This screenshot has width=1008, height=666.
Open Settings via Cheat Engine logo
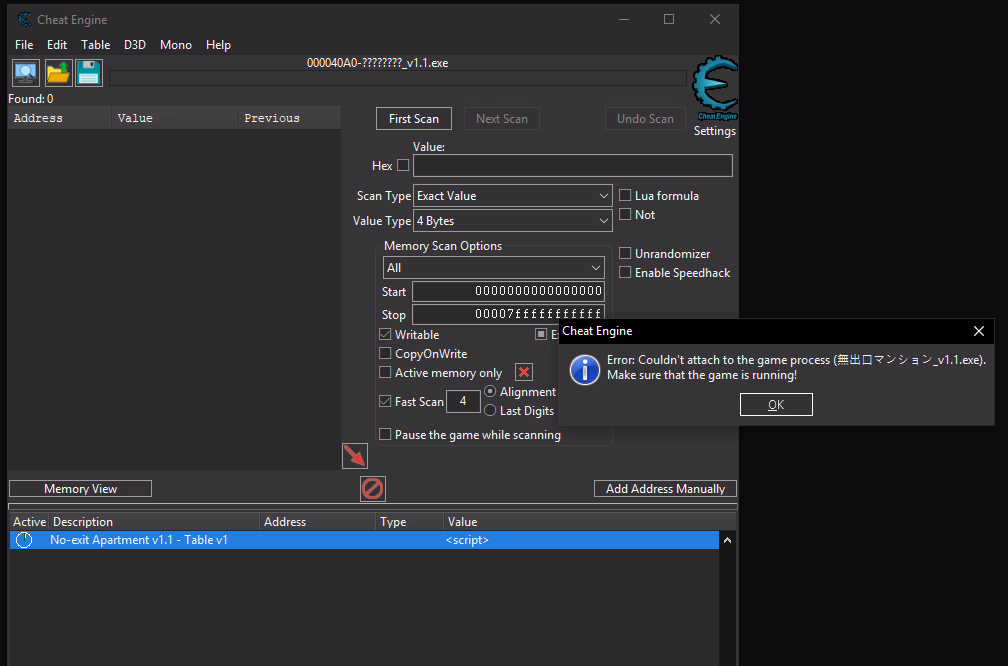(x=714, y=93)
